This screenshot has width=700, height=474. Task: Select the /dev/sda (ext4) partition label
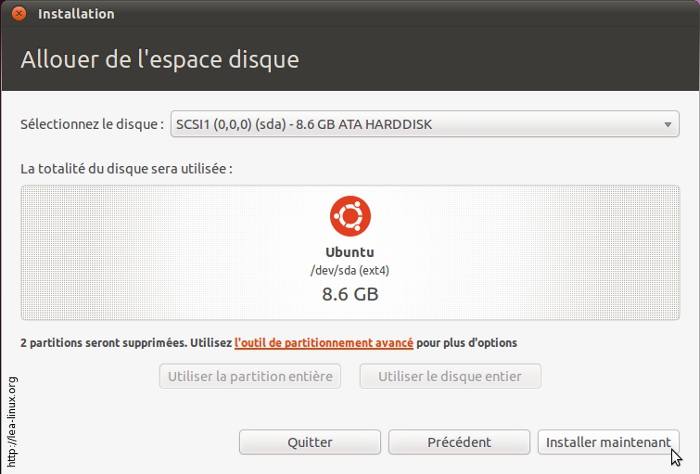pyautogui.click(x=350, y=270)
